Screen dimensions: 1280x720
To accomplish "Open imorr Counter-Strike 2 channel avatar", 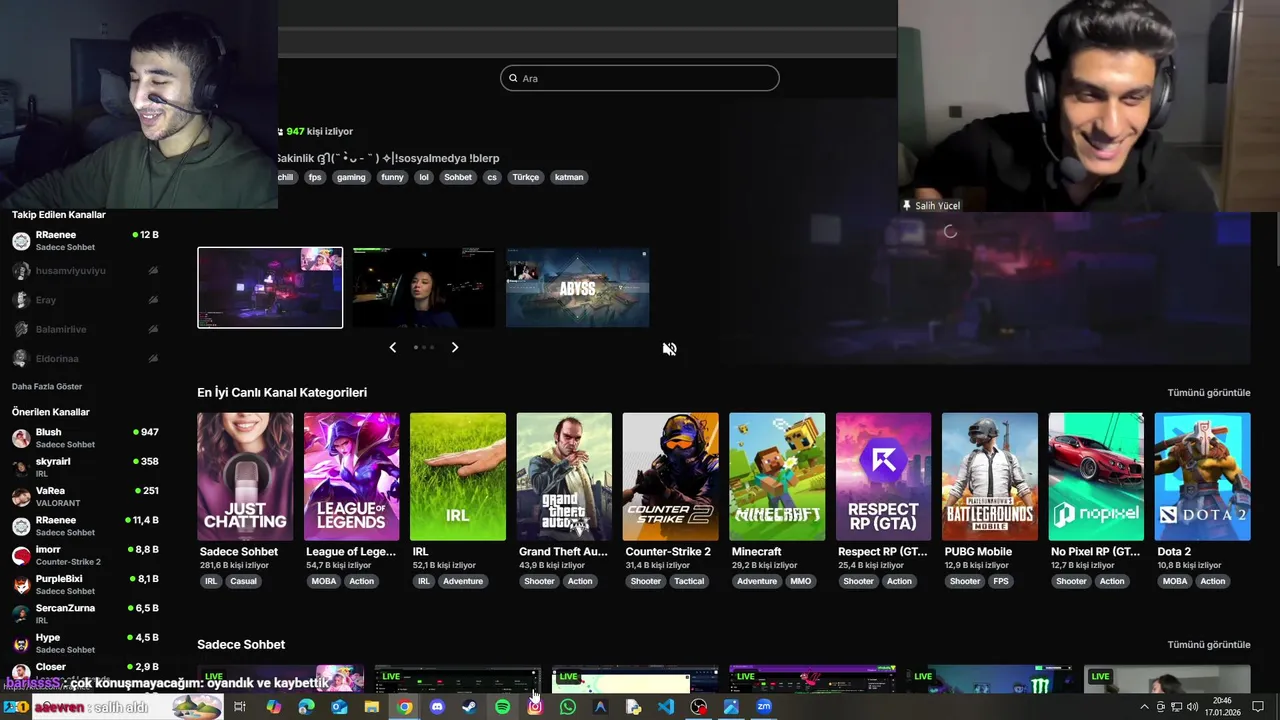I will [x=21, y=555].
